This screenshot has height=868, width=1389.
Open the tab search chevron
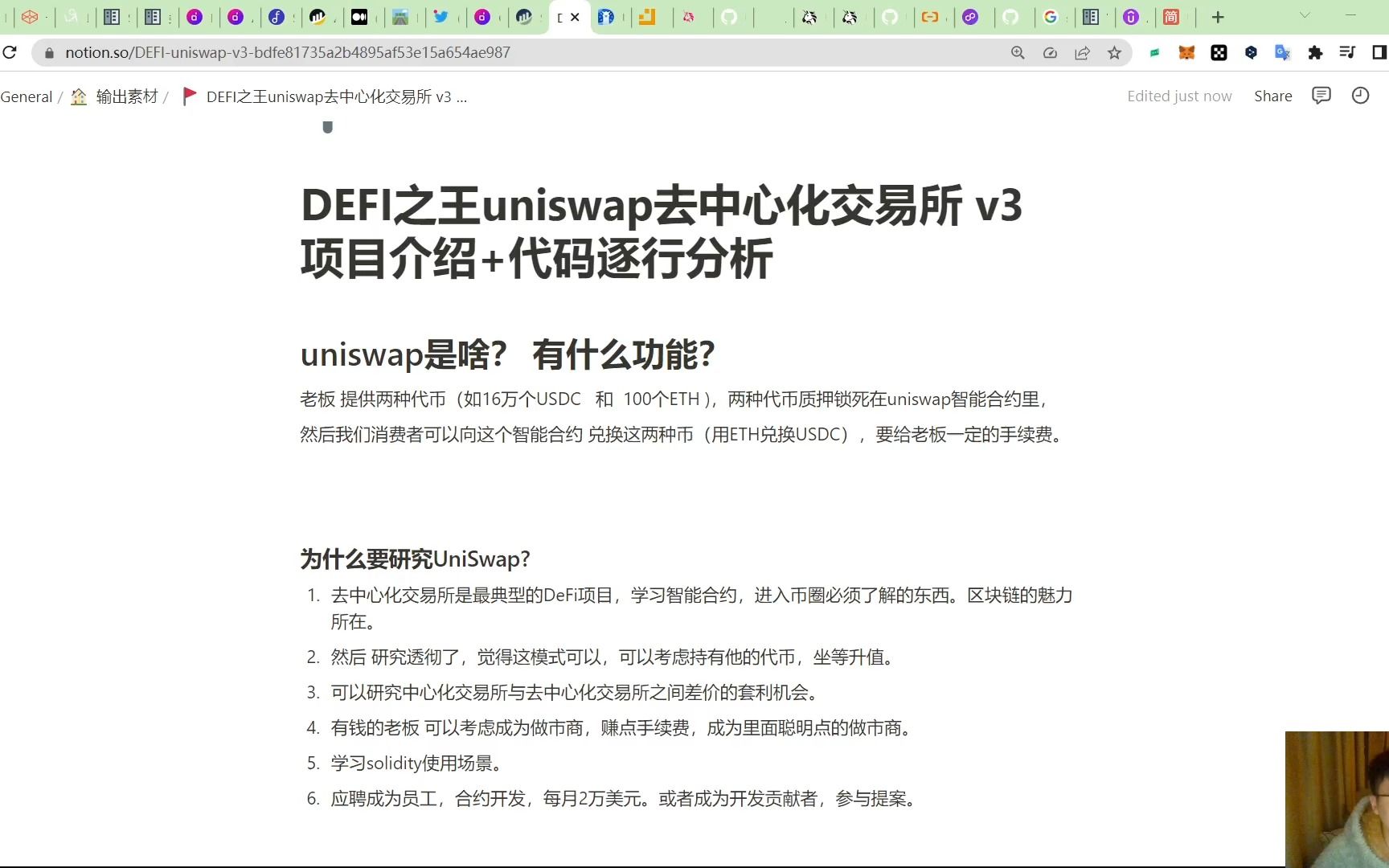[x=1305, y=15]
